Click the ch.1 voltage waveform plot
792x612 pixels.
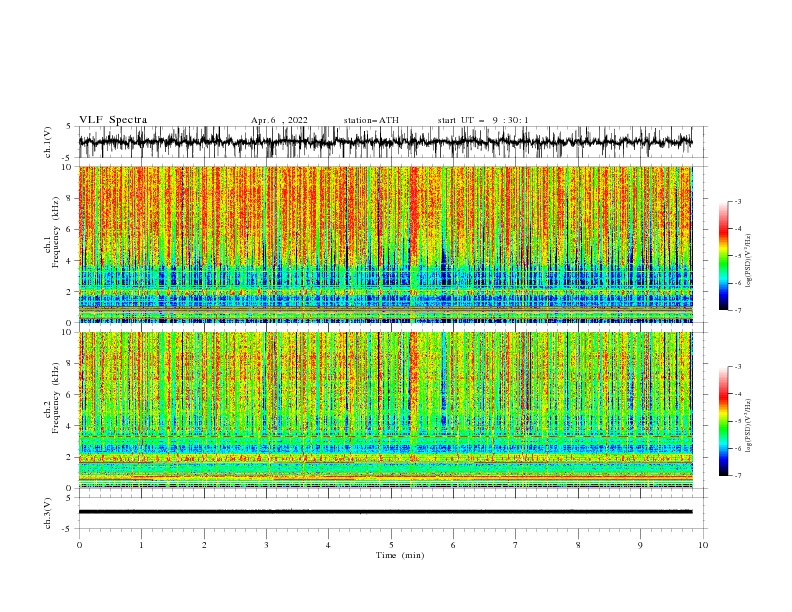click(x=393, y=142)
